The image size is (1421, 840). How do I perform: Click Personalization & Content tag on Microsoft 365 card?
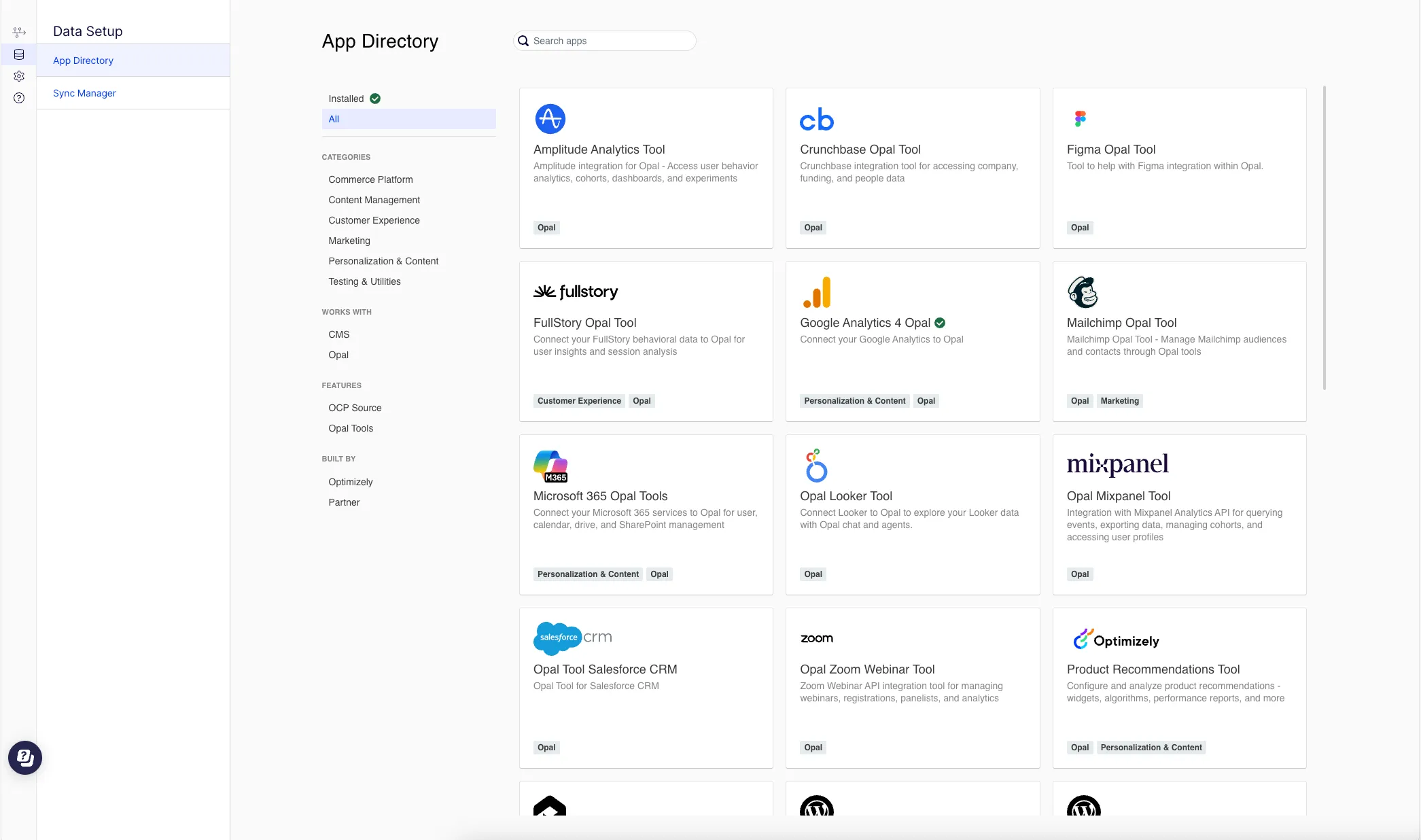(588, 574)
